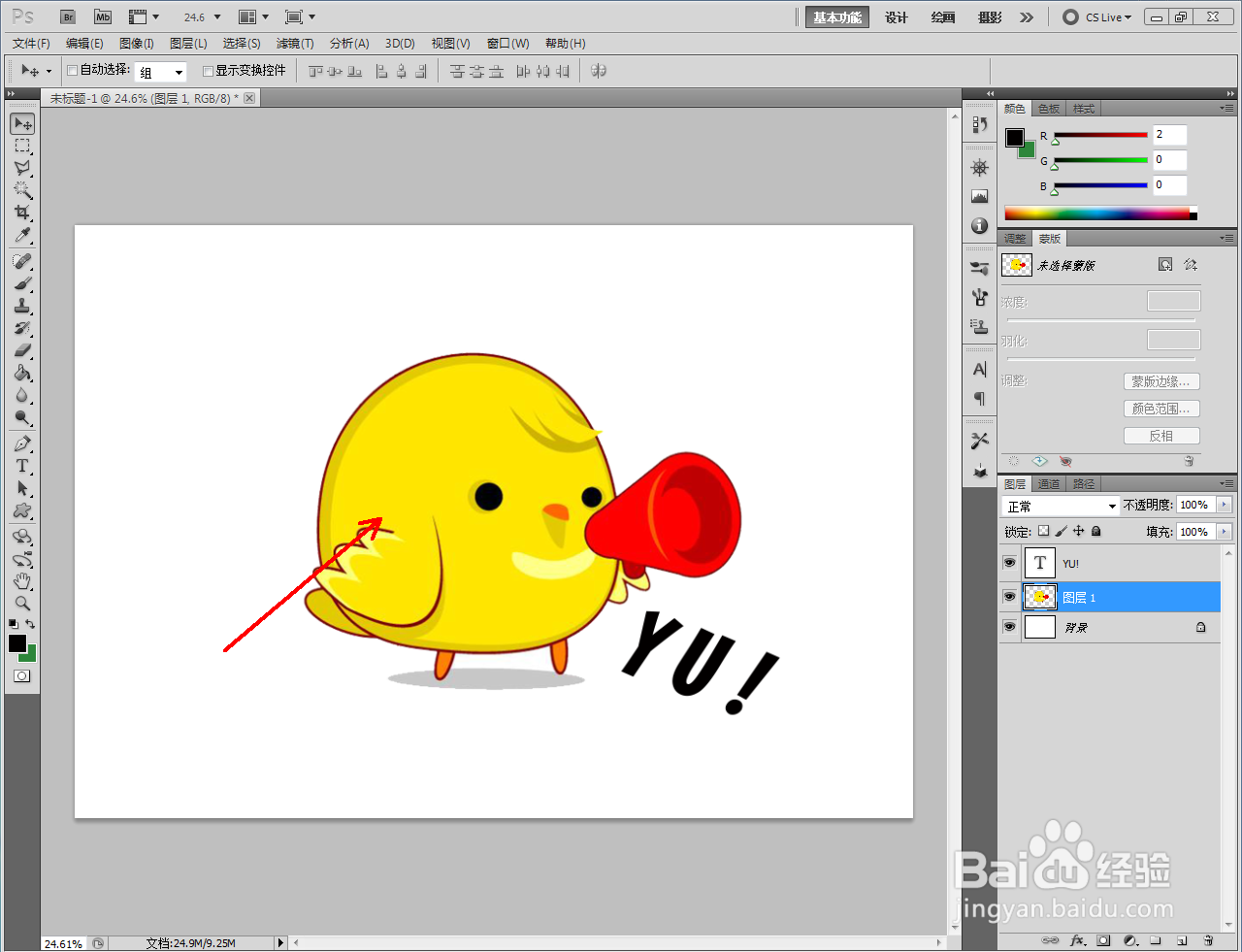Open the Navigator panel icon
The height and width of the screenshot is (952, 1242).
tap(979, 167)
